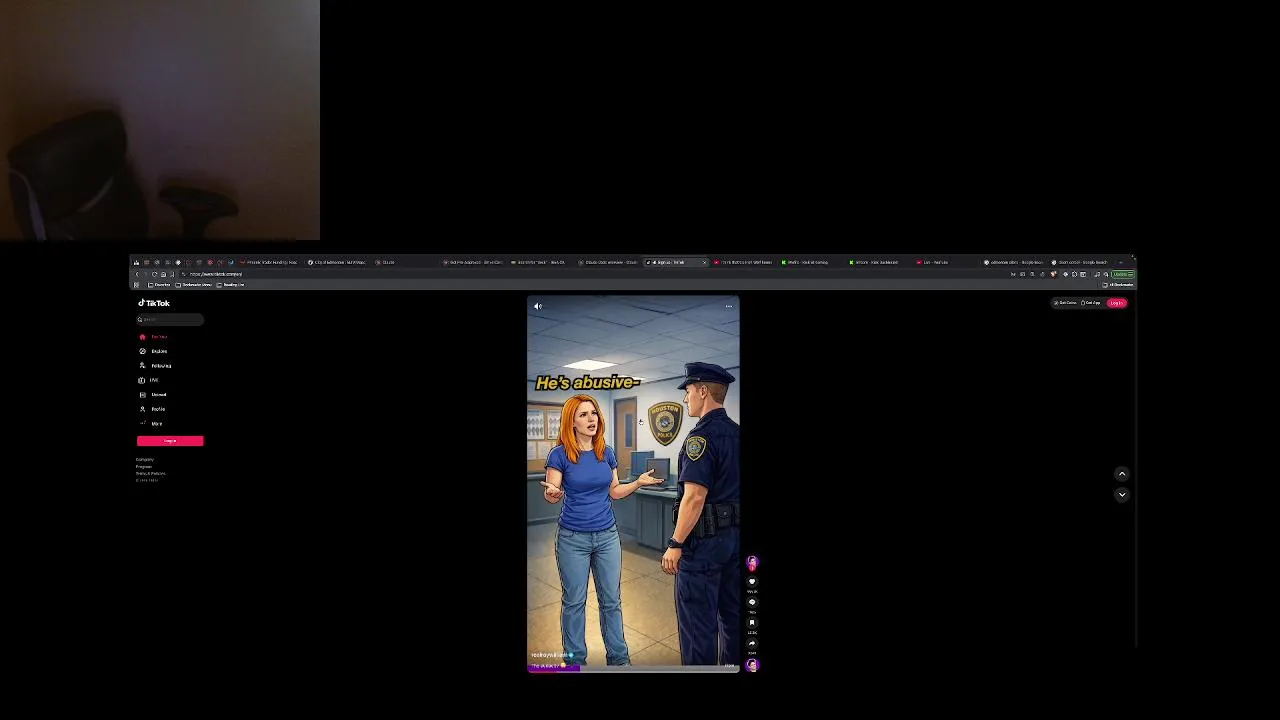The height and width of the screenshot is (720, 1280).
Task: Close the active TikTok tab
Action: [704, 262]
